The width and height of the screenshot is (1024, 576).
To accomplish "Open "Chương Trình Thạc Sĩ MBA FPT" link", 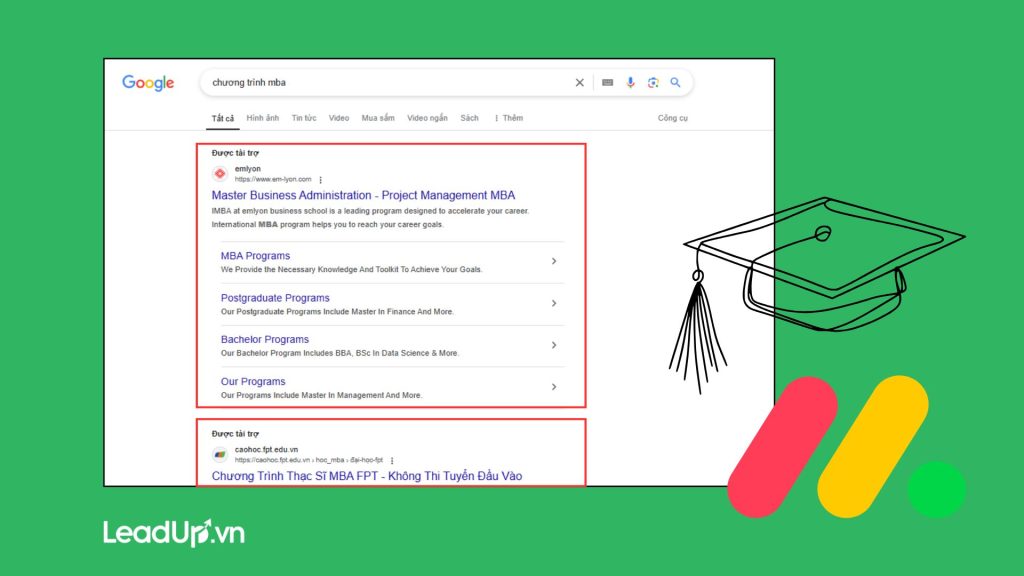I will coord(366,476).
